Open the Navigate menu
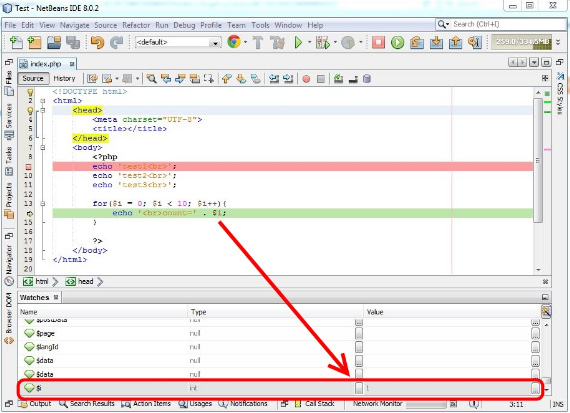 [75, 25]
